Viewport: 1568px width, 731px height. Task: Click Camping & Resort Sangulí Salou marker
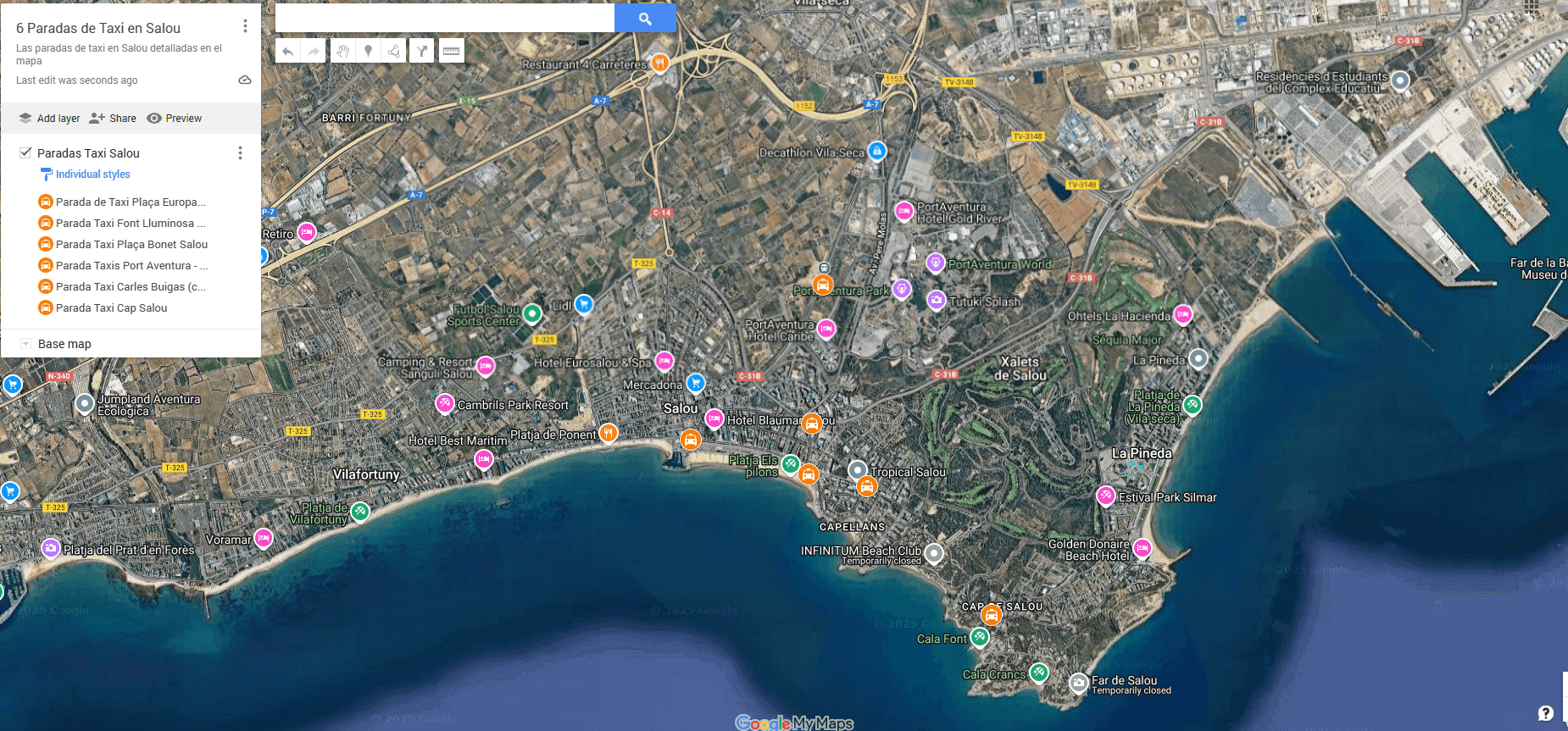[x=485, y=366]
